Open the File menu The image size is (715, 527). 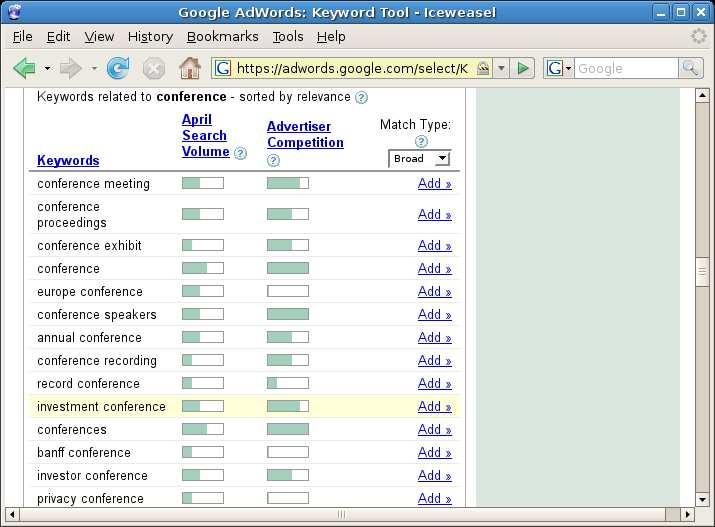(22, 36)
